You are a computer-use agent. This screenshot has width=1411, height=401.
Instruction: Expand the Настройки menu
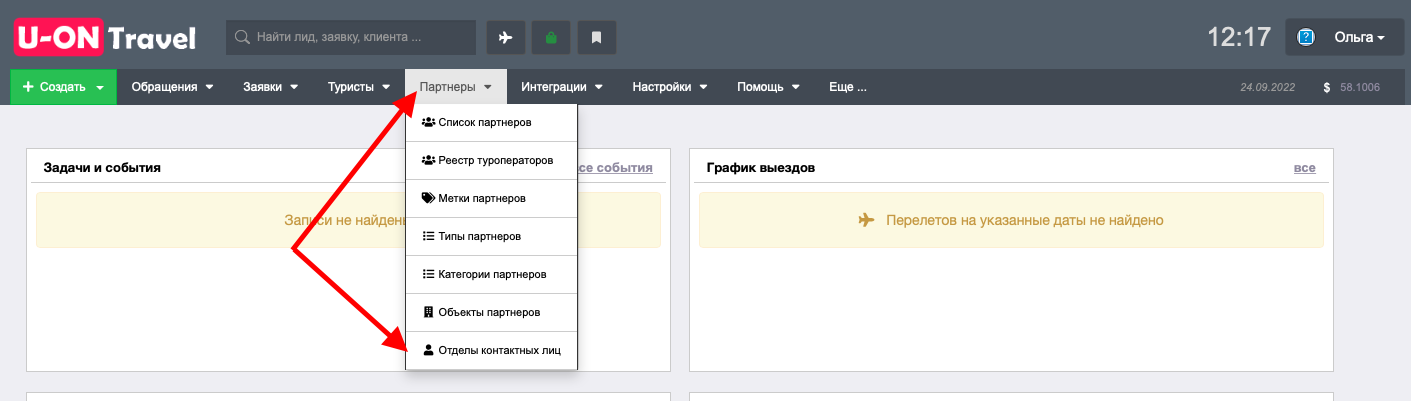click(x=670, y=87)
